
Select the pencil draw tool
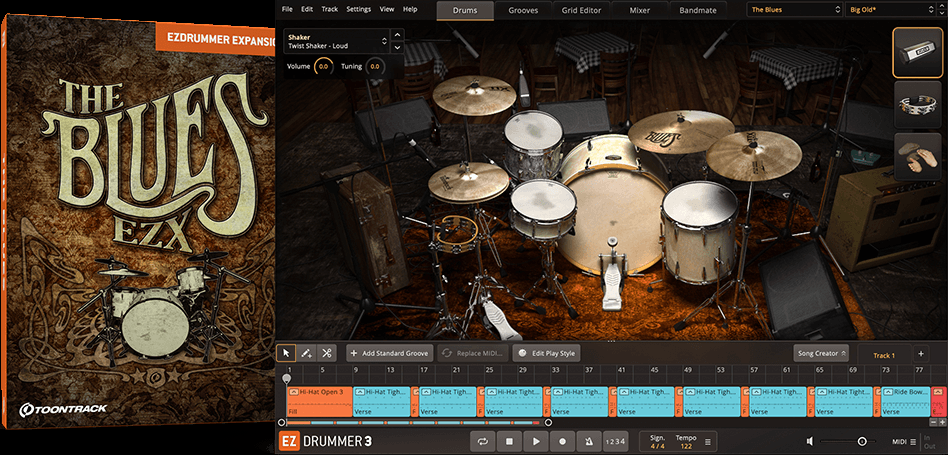[307, 353]
